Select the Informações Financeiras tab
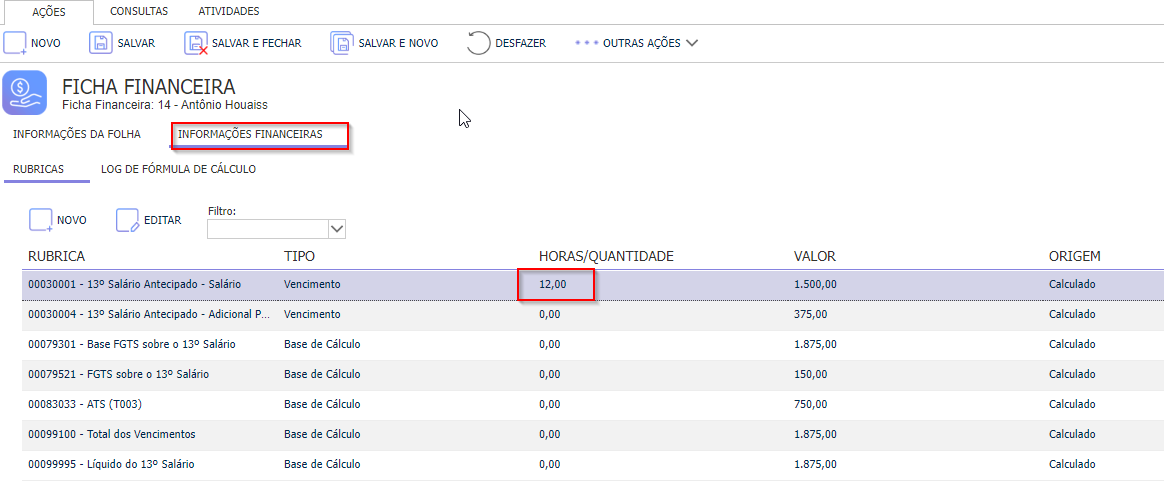This screenshot has width=1164, height=482. pyautogui.click(x=250, y=134)
